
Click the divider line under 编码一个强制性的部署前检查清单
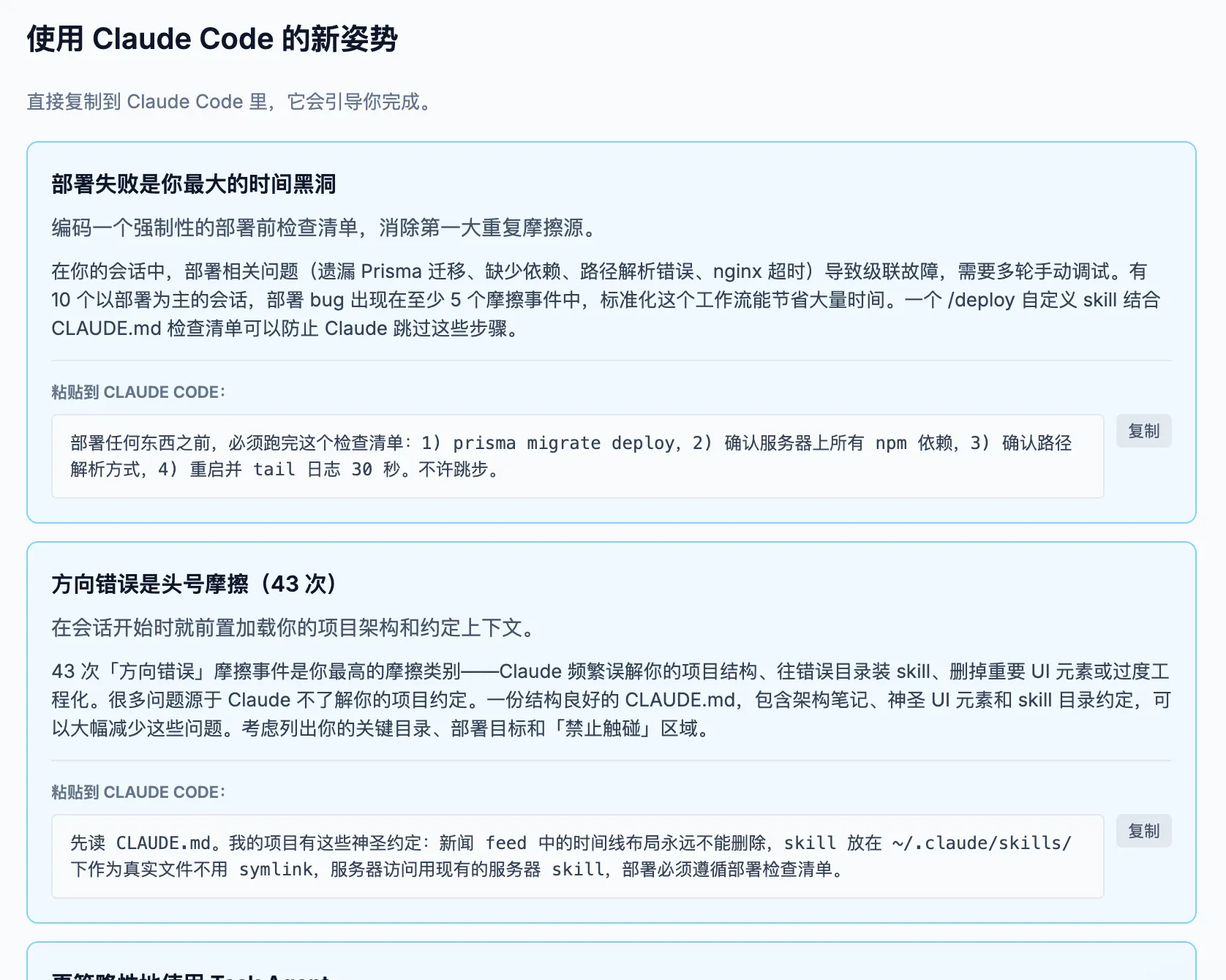point(613,359)
